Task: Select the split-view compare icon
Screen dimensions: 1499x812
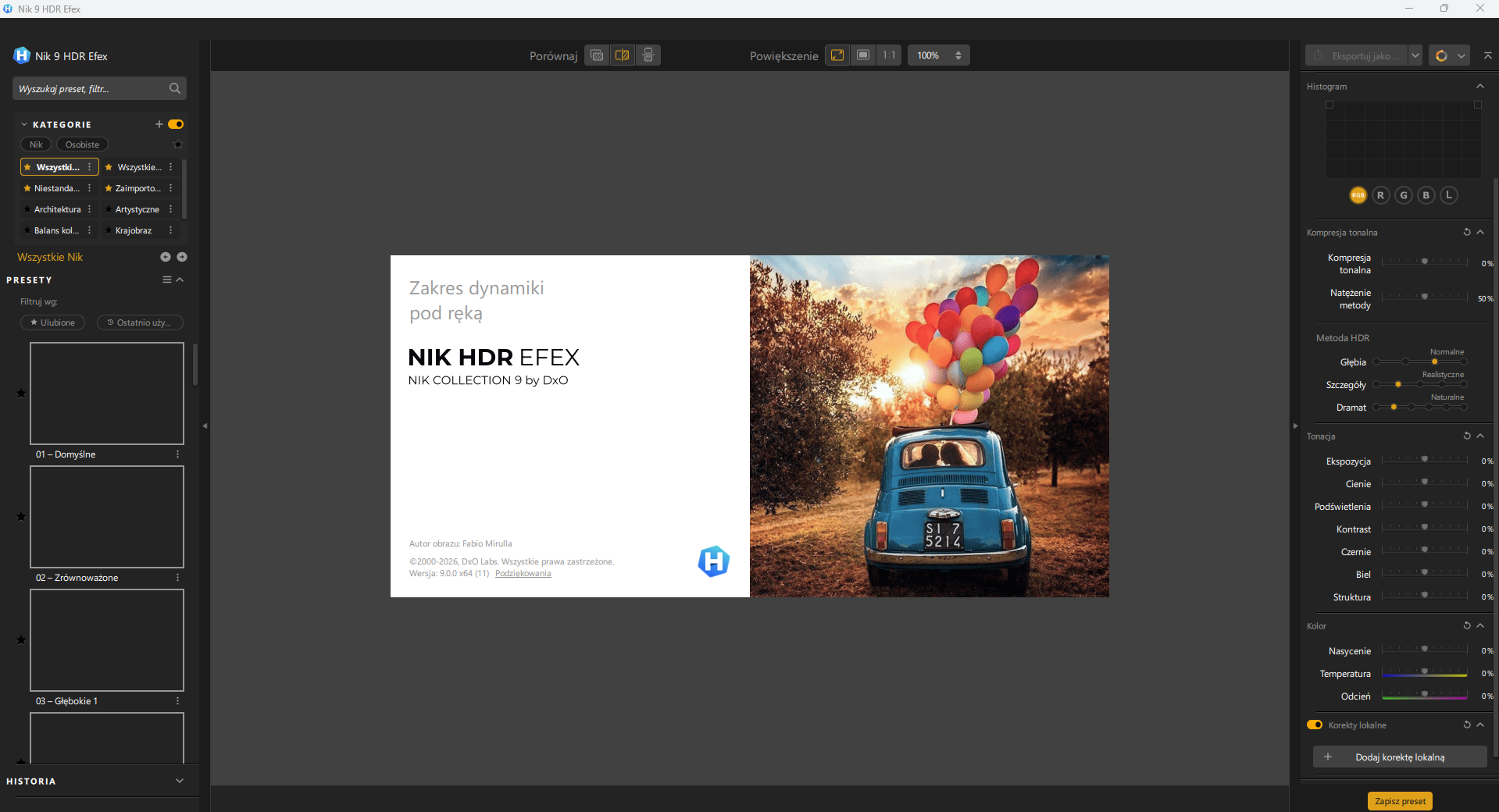Action: 623,55
